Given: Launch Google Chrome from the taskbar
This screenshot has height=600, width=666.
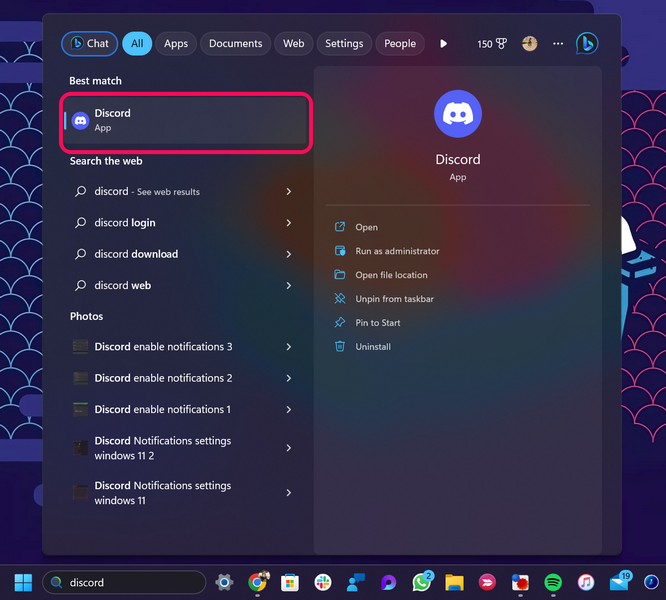Looking at the screenshot, I should [x=257, y=582].
